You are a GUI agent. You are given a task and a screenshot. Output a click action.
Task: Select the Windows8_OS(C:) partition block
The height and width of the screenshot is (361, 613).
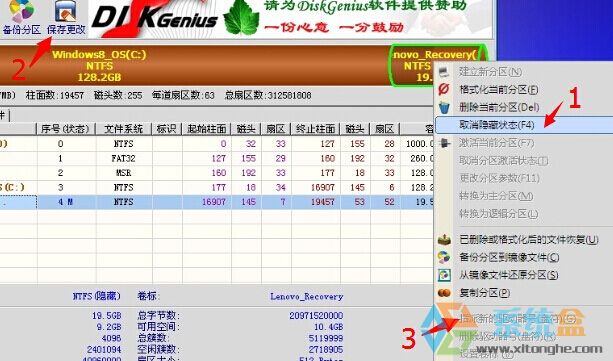click(194, 65)
